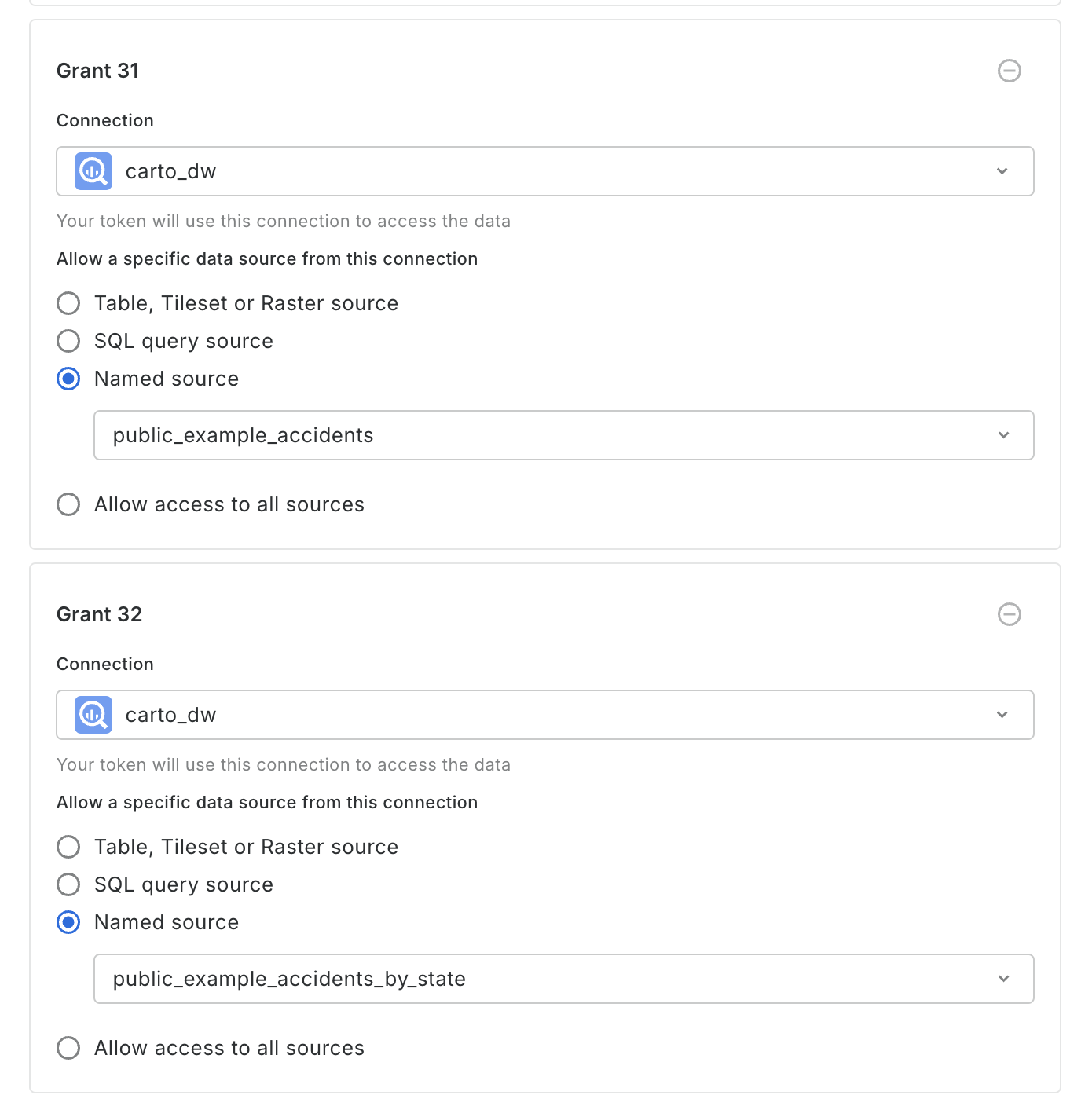The width and height of the screenshot is (1092, 1117).
Task: Click the carto_dw text in Grant 31
Action: (x=170, y=171)
